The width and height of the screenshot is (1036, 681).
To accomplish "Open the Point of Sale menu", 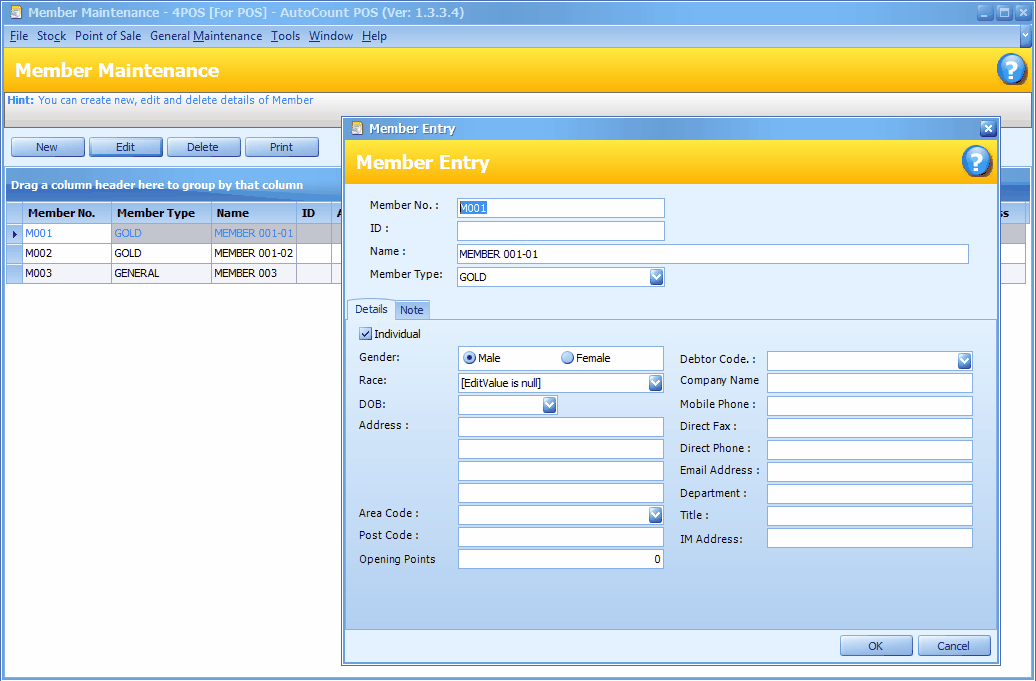I will [x=108, y=36].
